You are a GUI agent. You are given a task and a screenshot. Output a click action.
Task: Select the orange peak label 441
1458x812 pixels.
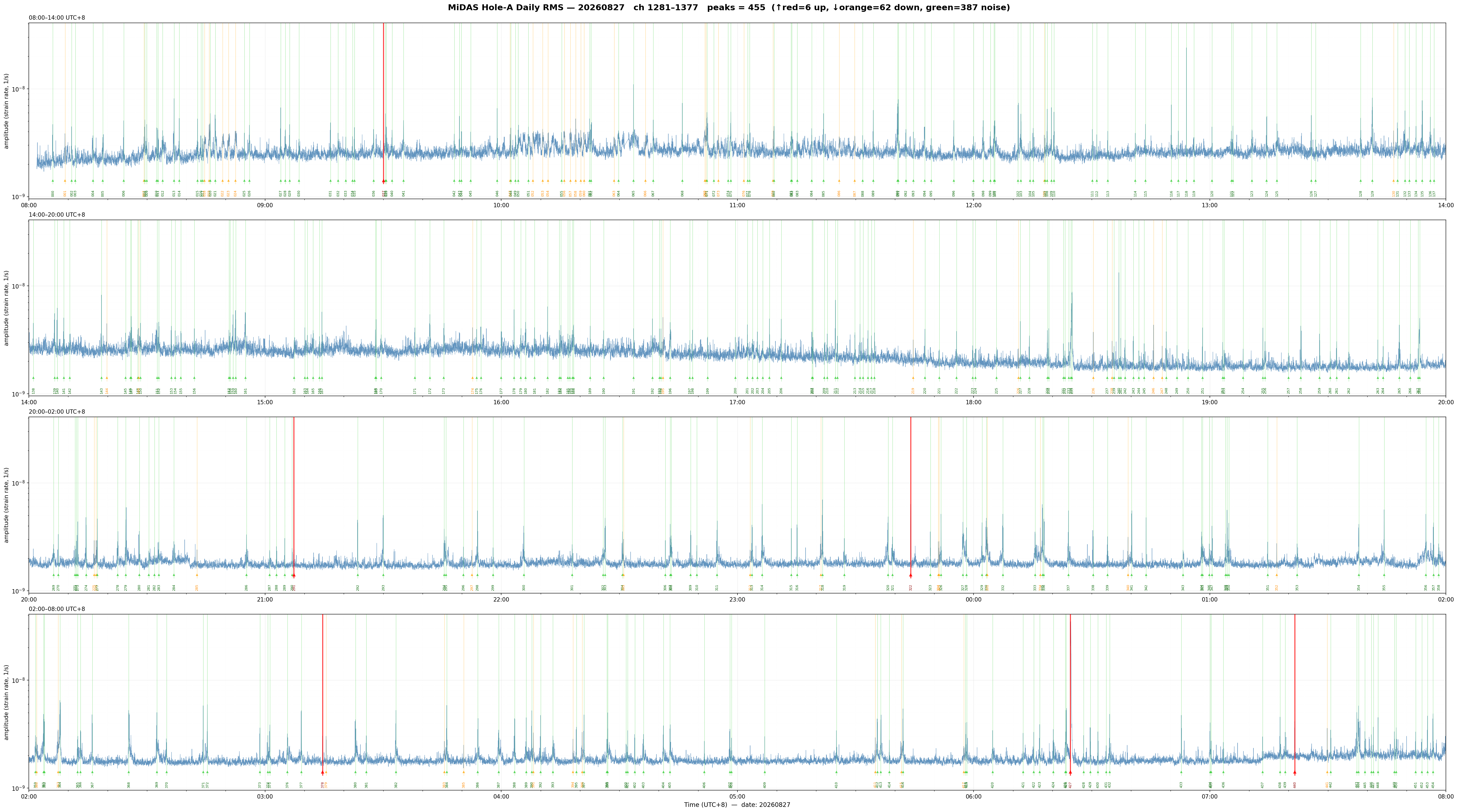click(1327, 785)
